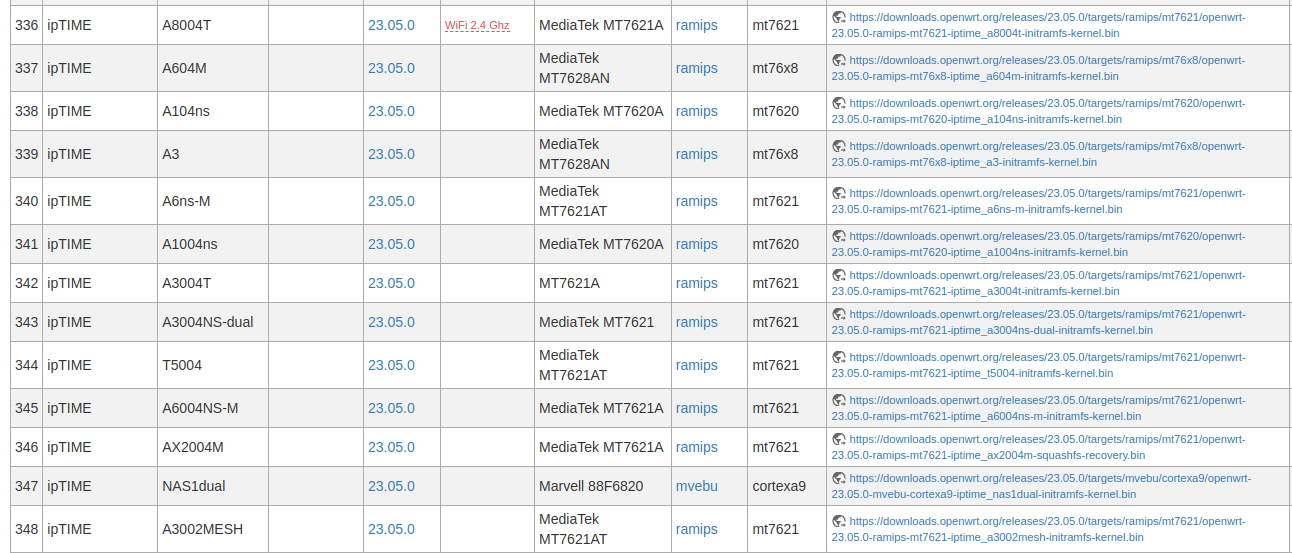The width and height of the screenshot is (1292, 553).
Task: Open 23.05.0 release link for A8004T
Action: (x=391, y=25)
